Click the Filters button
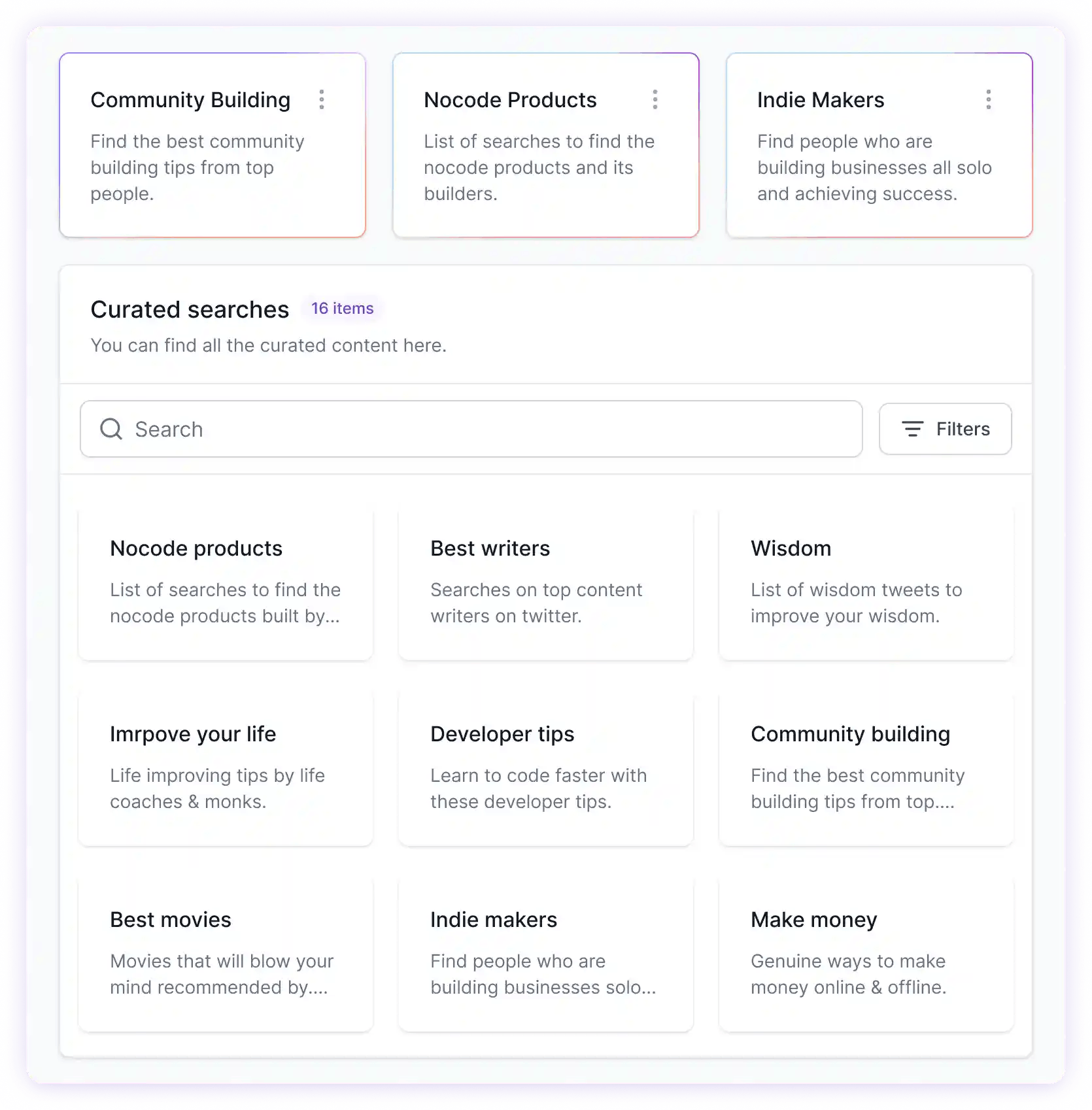Viewport: 1092px width, 1110px height. (x=945, y=429)
